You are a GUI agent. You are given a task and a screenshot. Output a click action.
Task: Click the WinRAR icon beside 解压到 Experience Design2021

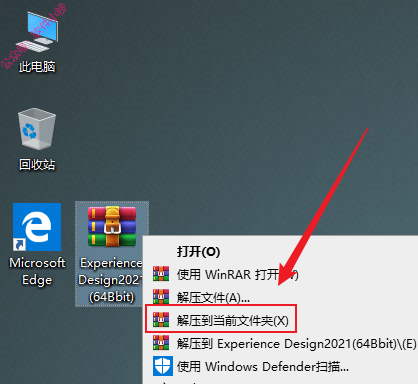pyautogui.click(x=161, y=343)
